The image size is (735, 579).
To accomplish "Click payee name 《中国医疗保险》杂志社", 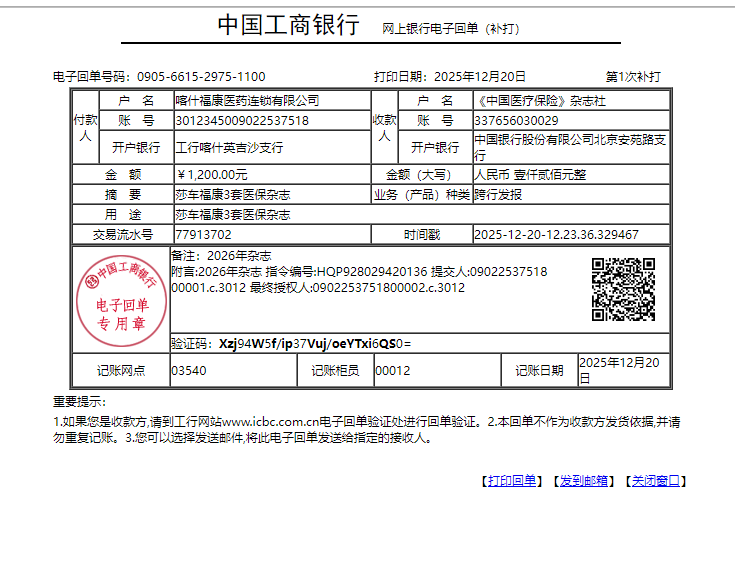I will tap(540, 101).
